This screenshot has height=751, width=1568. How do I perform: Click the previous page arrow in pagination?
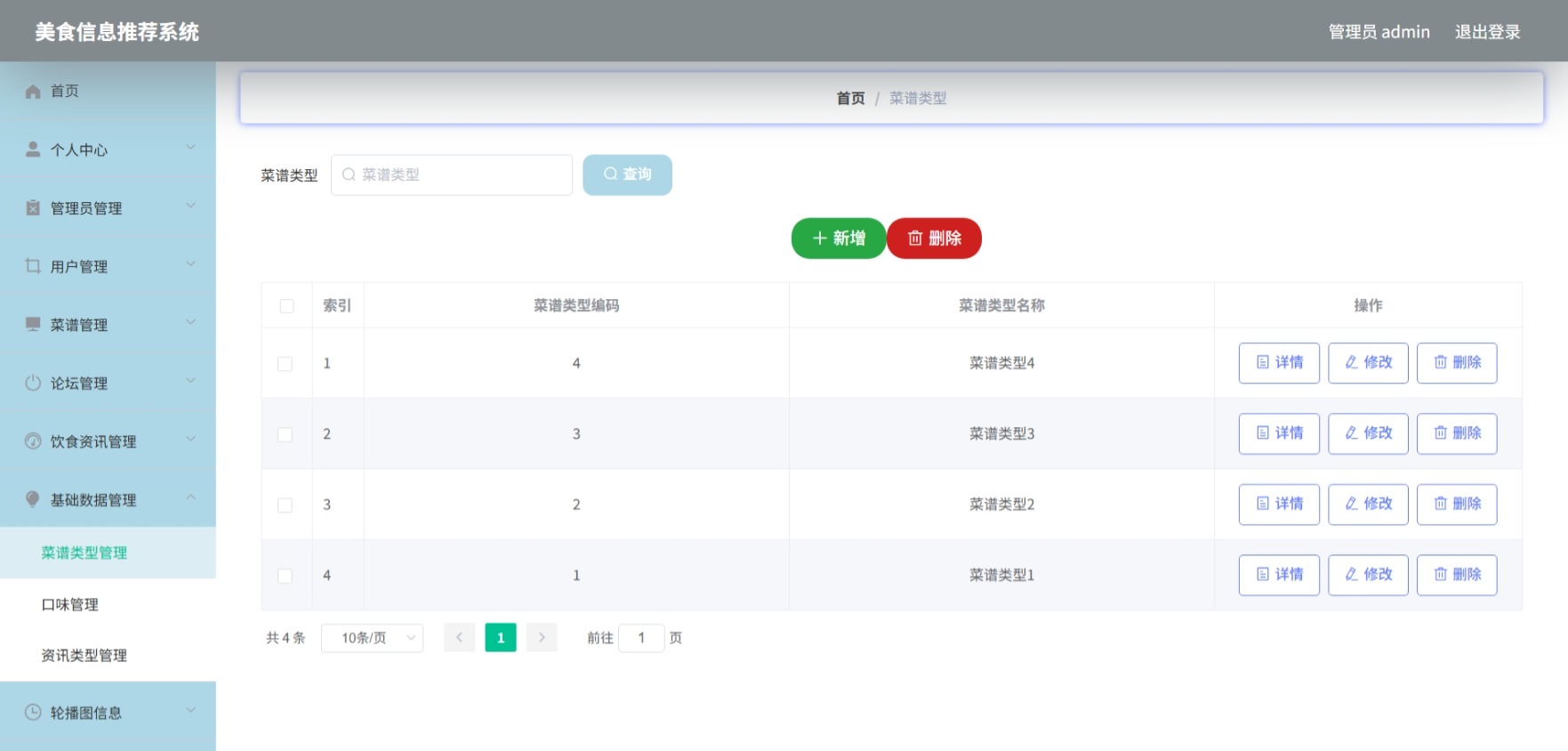459,638
